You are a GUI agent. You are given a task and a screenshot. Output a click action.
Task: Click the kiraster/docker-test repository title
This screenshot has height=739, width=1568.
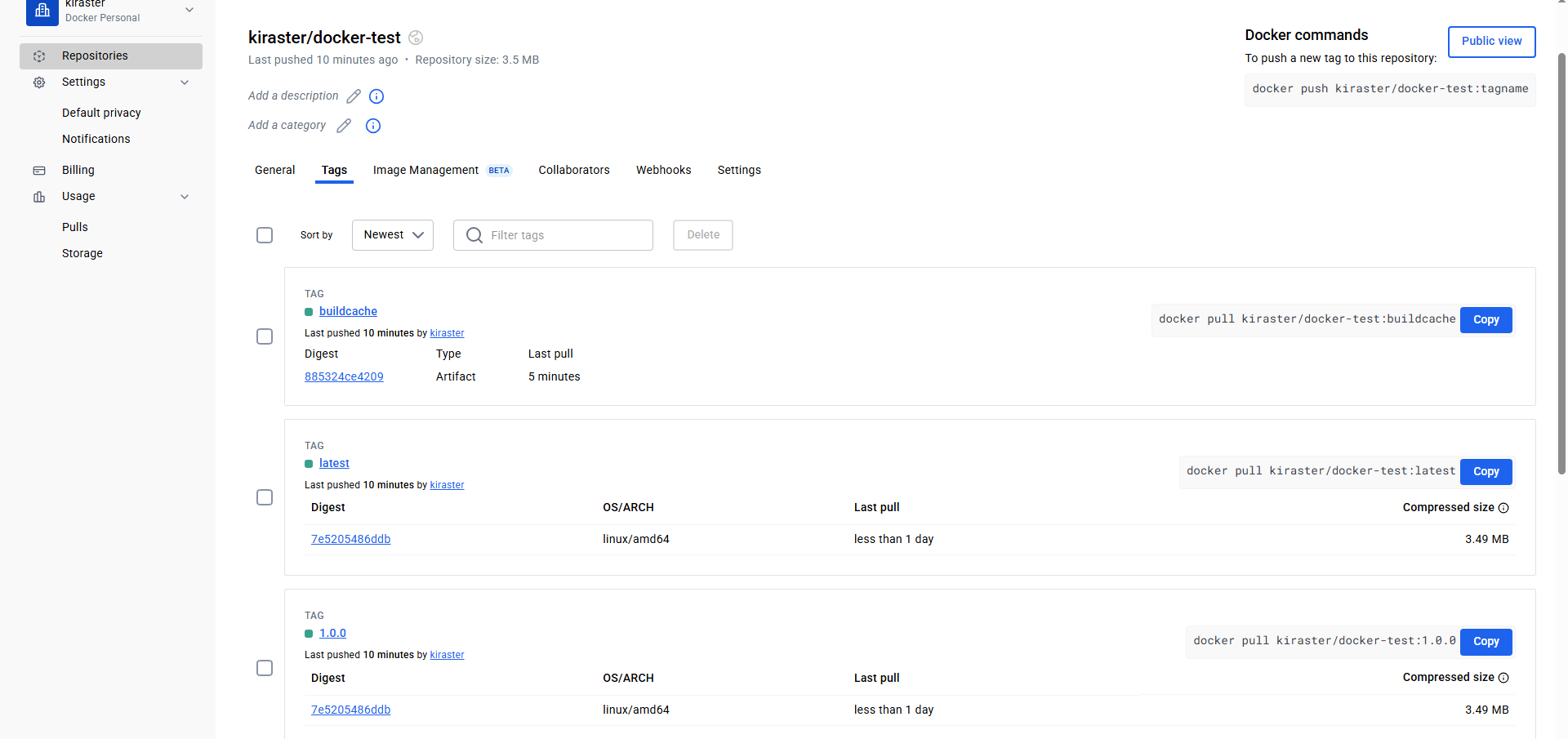324,38
